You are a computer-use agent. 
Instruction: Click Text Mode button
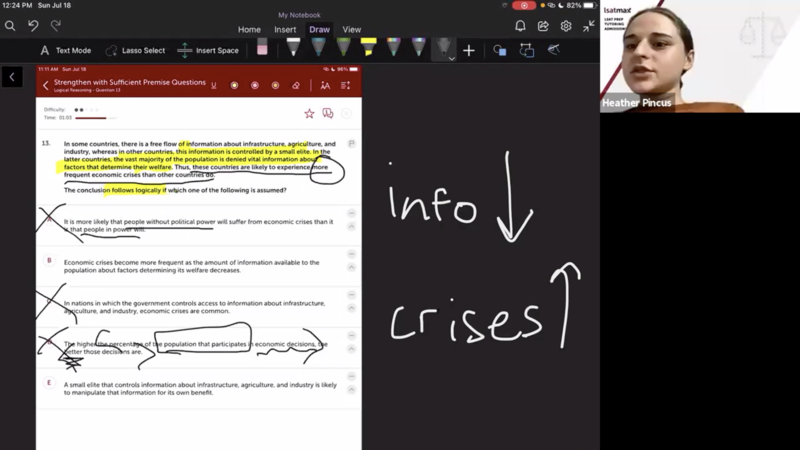(65, 50)
